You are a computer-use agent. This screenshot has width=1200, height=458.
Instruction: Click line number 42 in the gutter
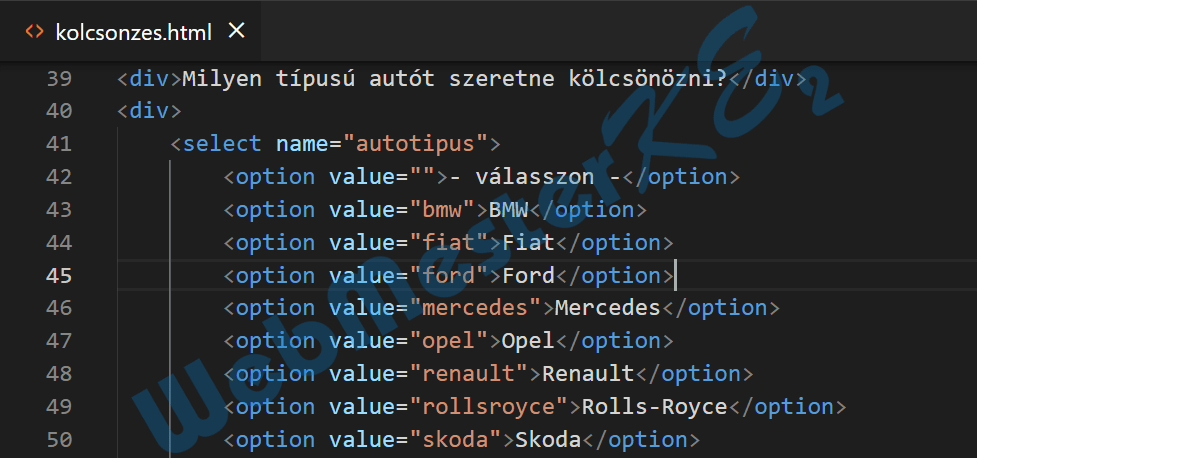59,177
